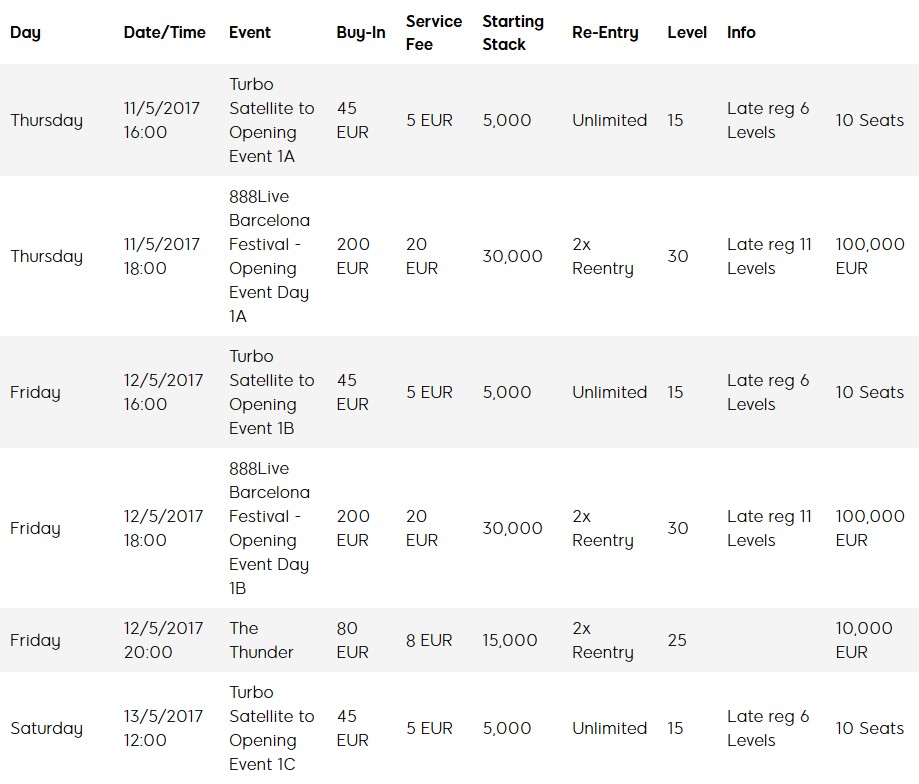Click the Buy-In column header
919x784 pixels.
click(361, 32)
